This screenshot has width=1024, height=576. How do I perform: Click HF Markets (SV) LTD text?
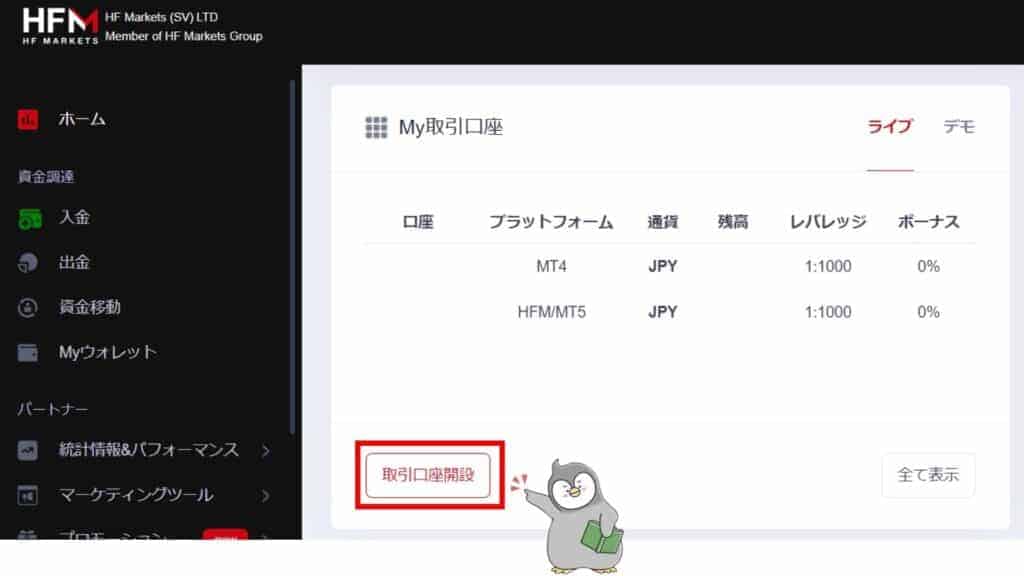161,17
